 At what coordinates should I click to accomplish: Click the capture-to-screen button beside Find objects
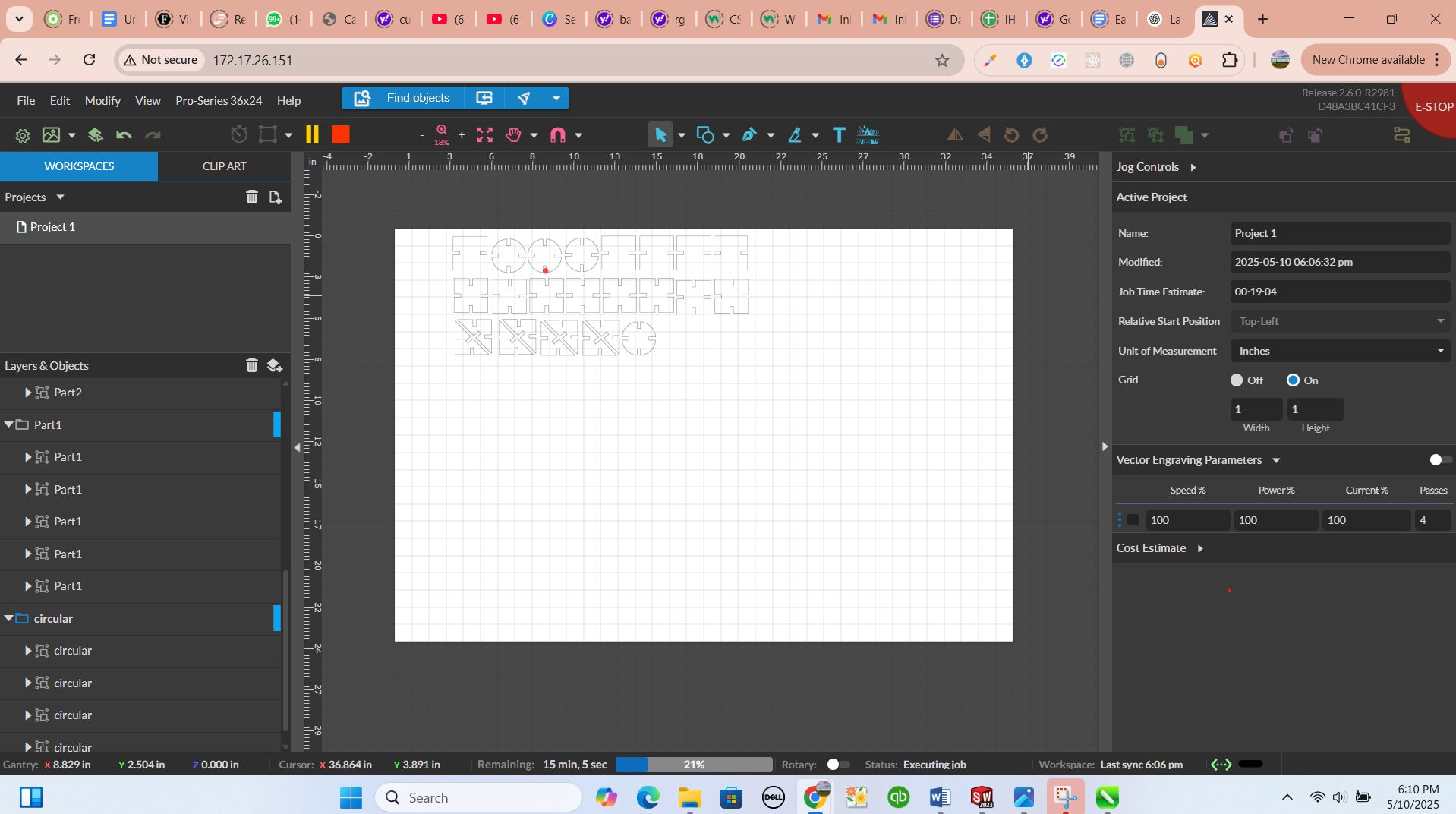click(484, 98)
